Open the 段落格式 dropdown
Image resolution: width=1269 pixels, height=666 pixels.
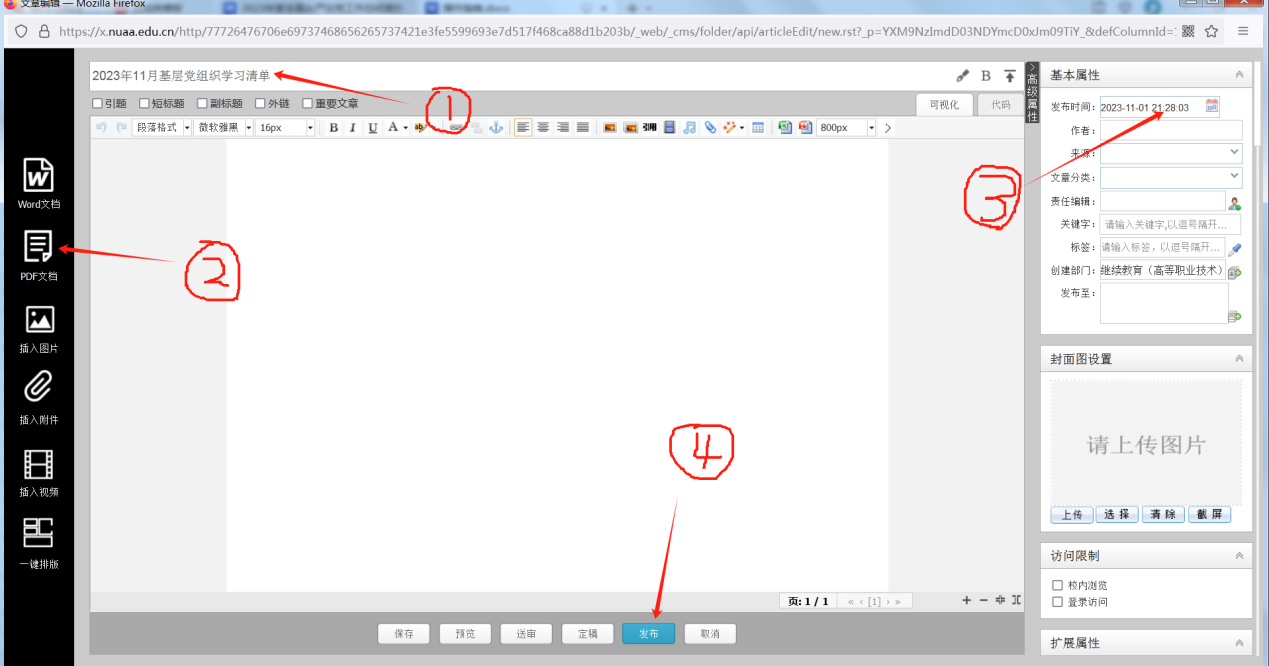[x=161, y=127]
